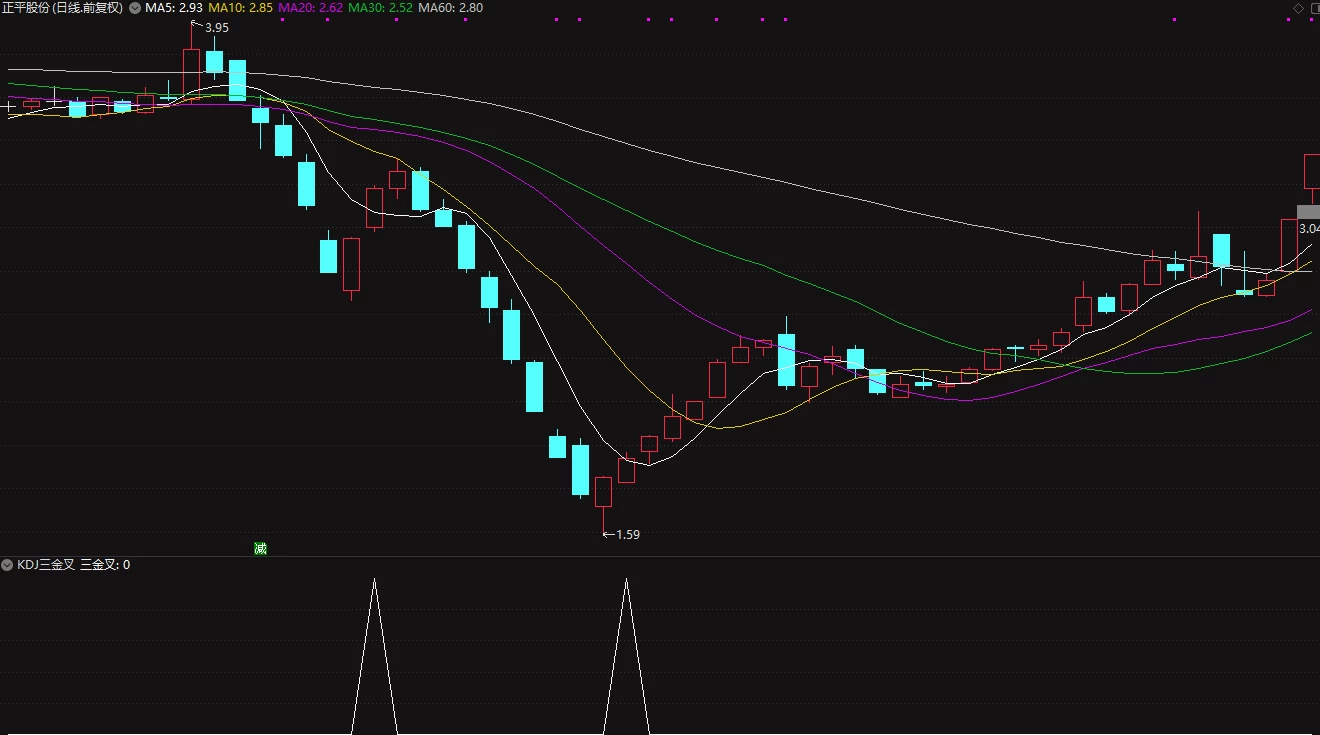Click the KDJ三金叉 indicator name
The width and height of the screenshot is (1320, 735).
point(46,565)
